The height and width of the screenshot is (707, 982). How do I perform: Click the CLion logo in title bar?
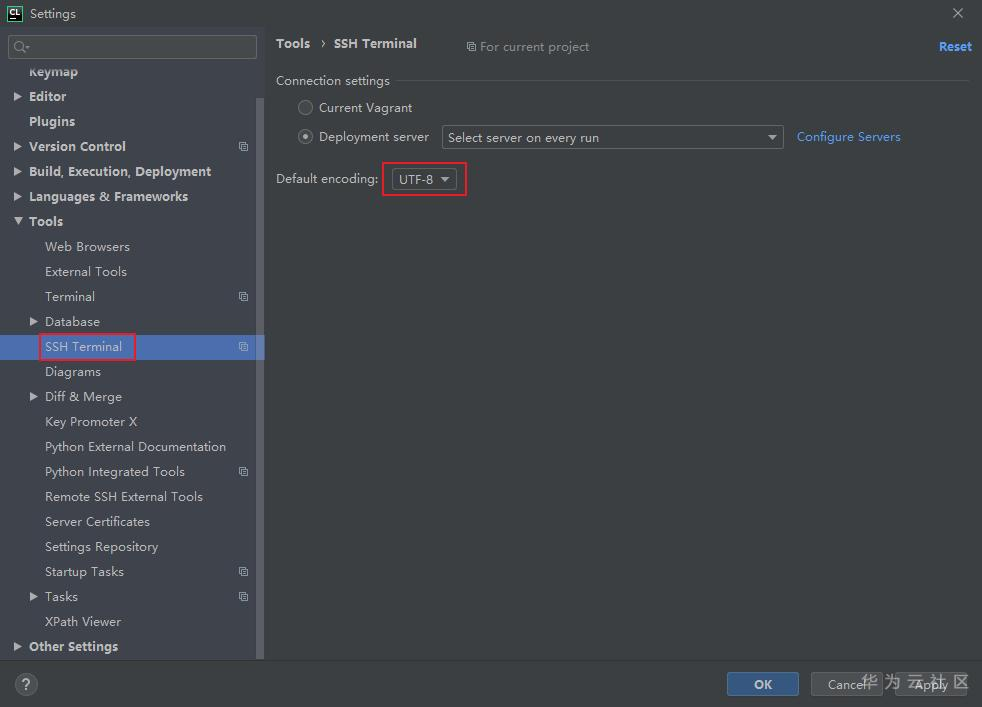tap(15, 14)
